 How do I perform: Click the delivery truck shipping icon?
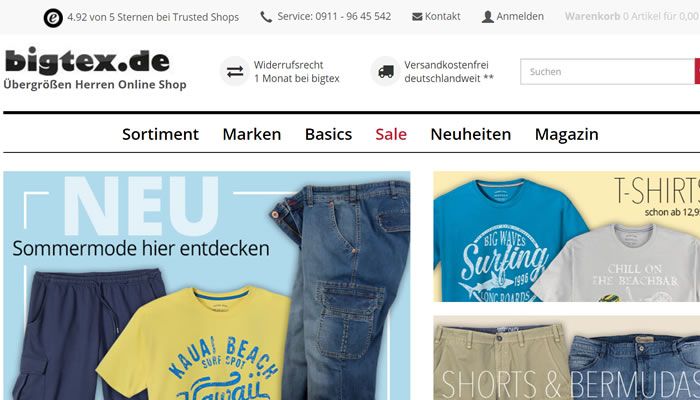pyautogui.click(x=386, y=71)
